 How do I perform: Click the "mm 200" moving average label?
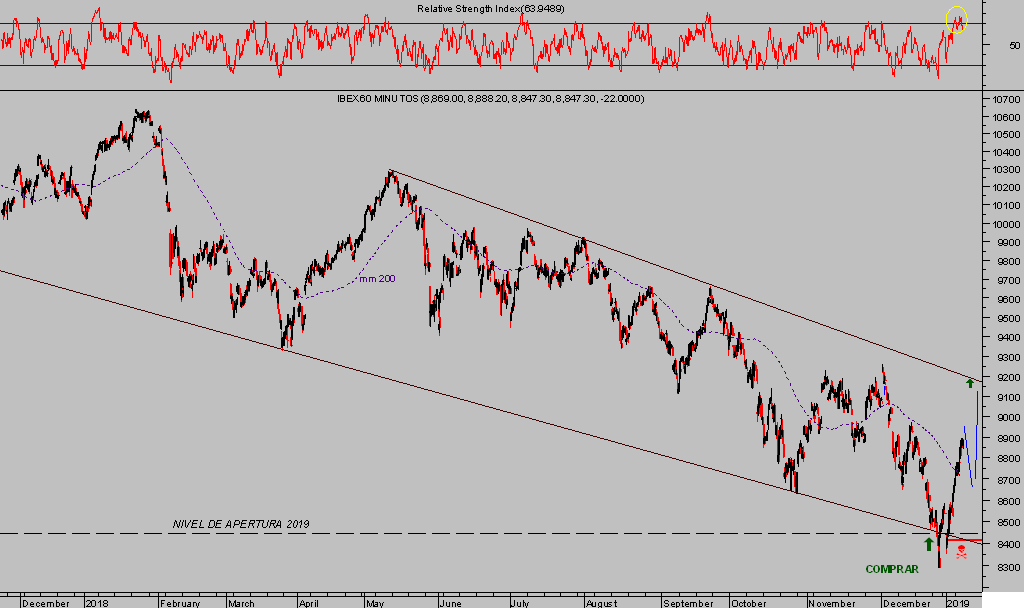tap(377, 279)
